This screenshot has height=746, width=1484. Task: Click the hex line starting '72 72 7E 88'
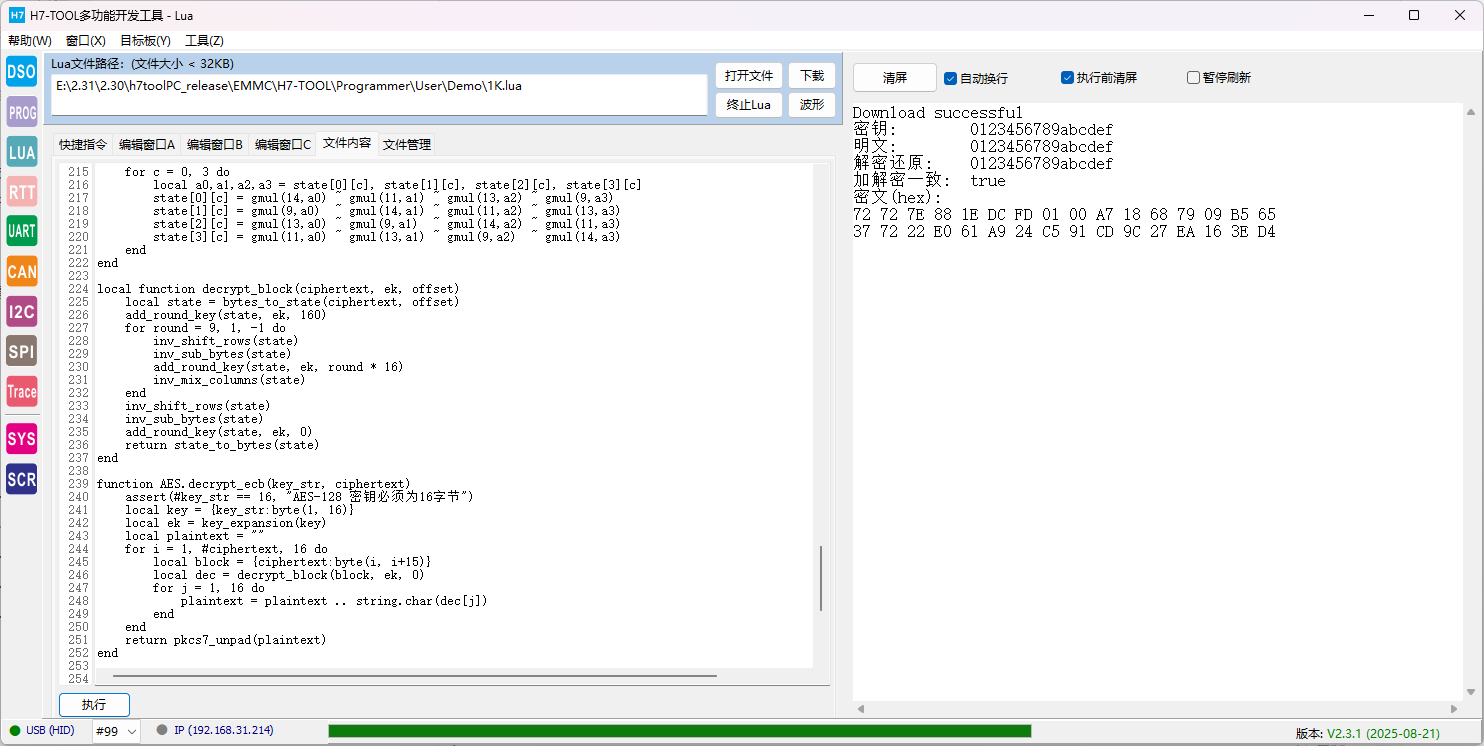point(1064,215)
